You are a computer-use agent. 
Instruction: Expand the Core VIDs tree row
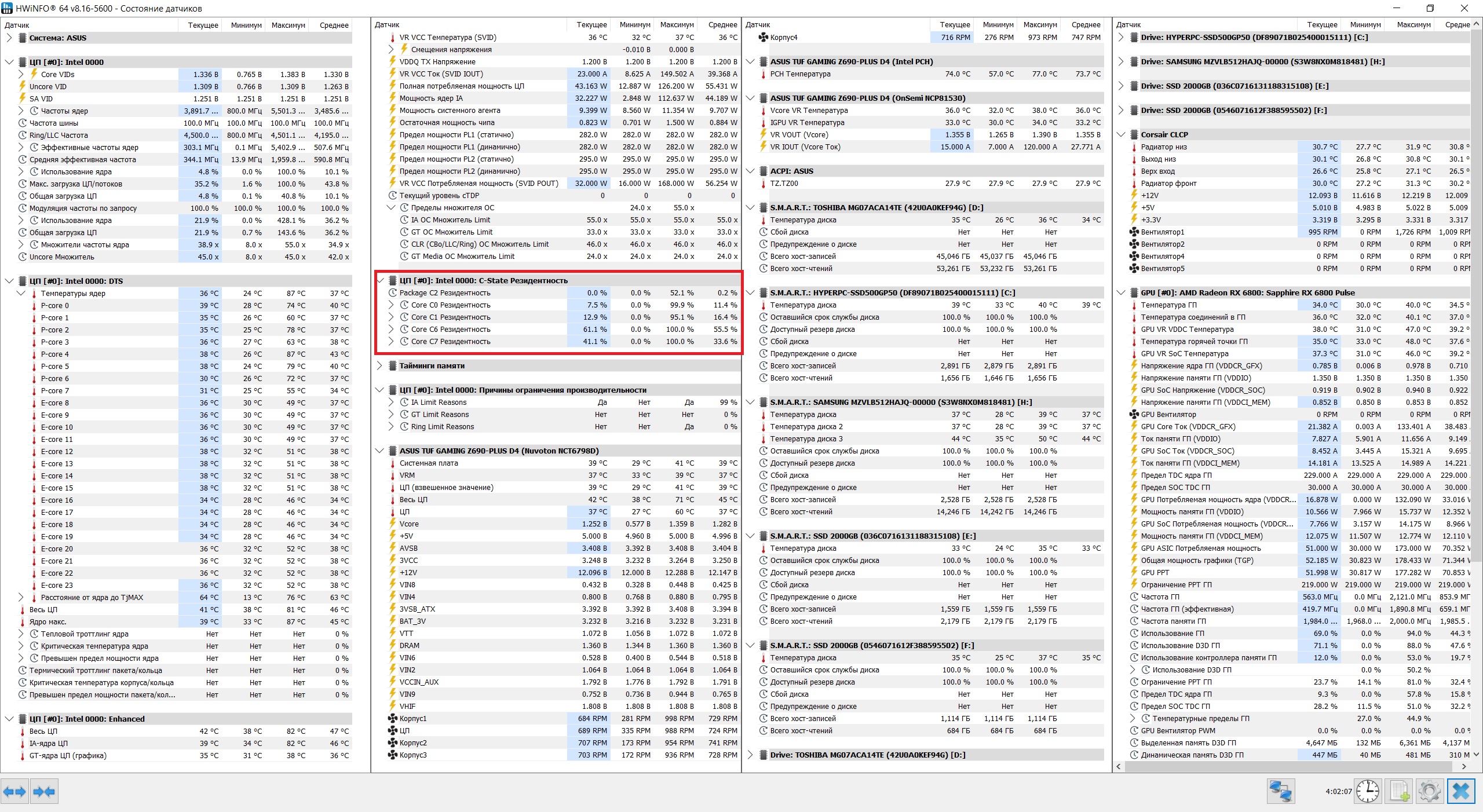(x=21, y=74)
